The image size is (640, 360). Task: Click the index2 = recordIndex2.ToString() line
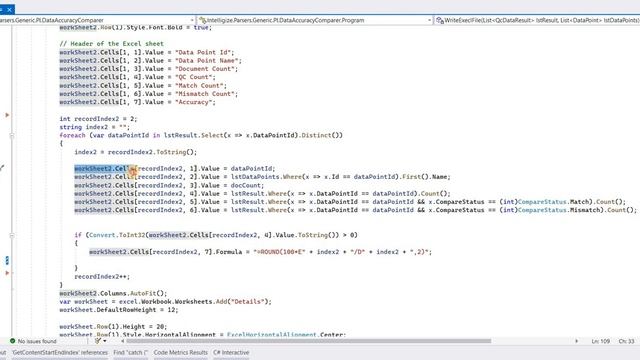pyautogui.click(x=136, y=152)
